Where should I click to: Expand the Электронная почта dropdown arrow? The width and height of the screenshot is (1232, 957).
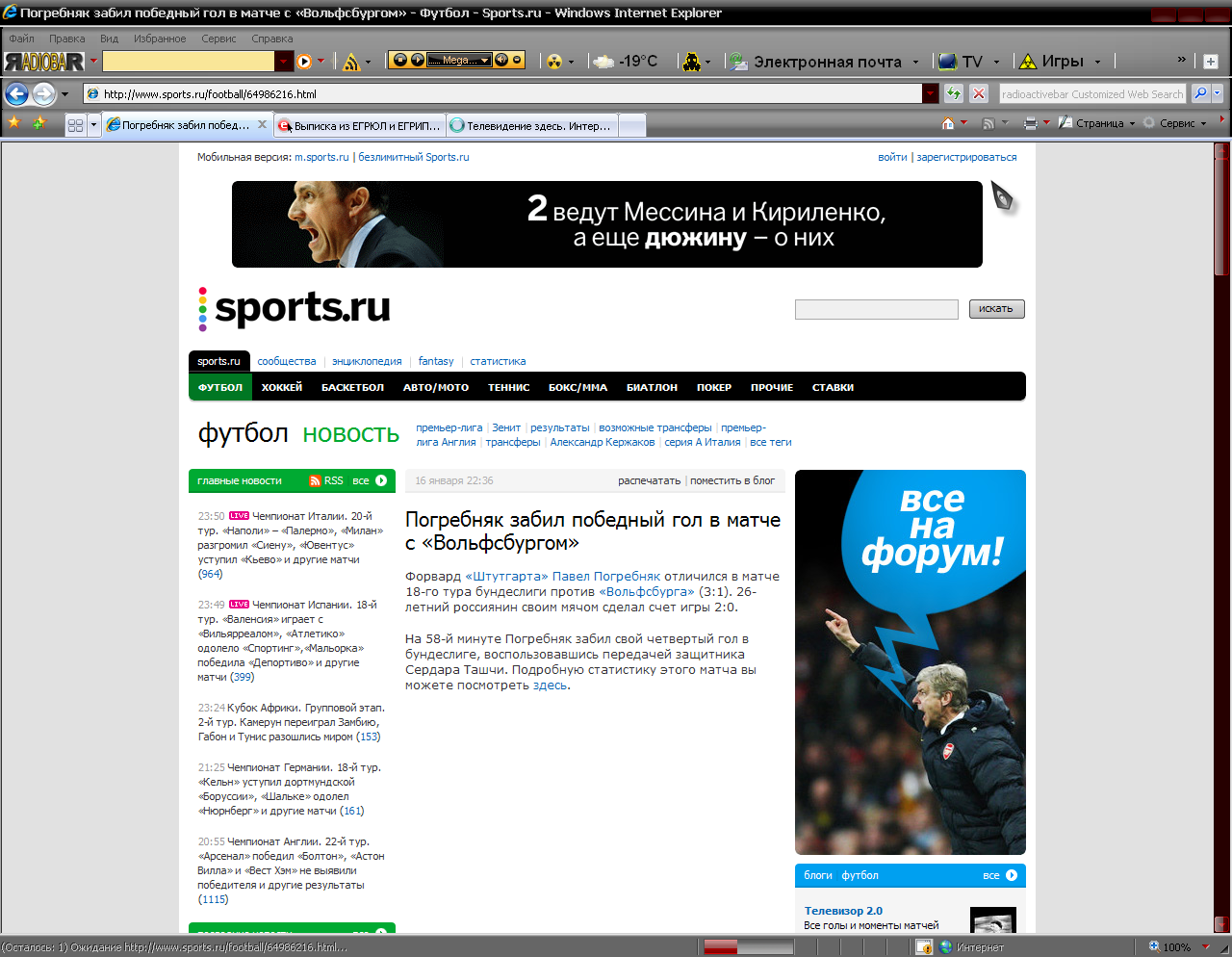[915, 62]
